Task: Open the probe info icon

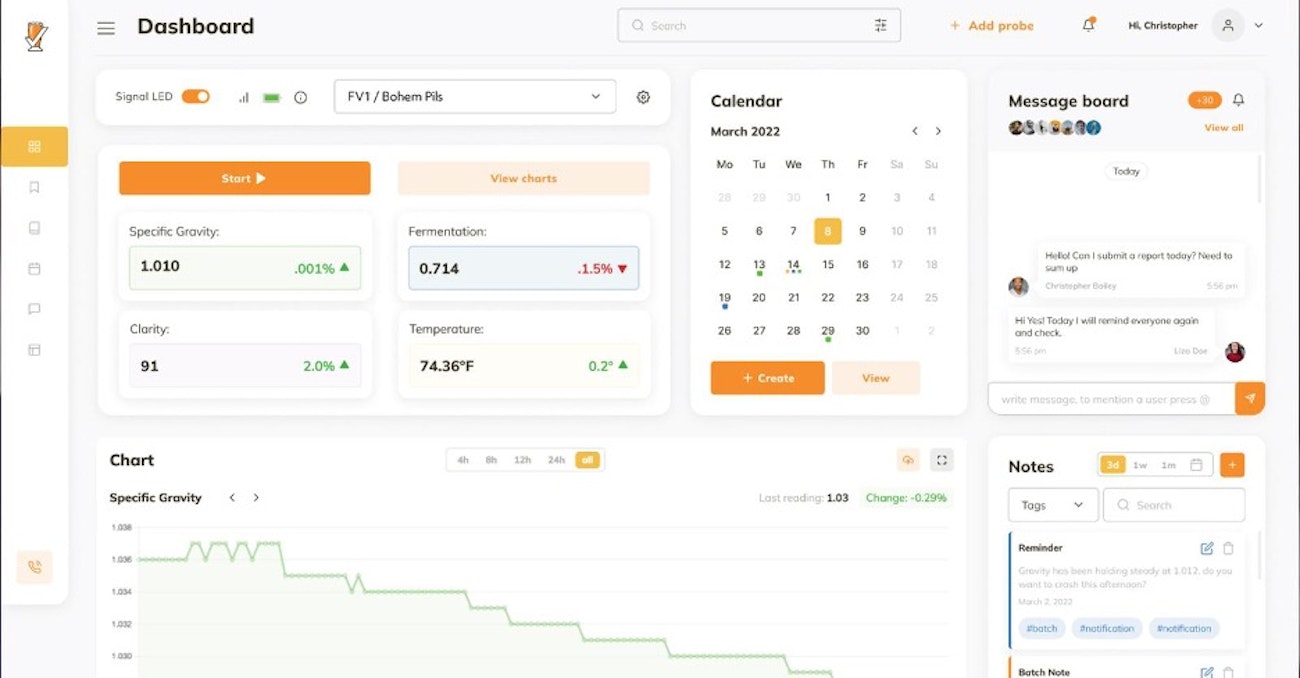Action: click(x=300, y=97)
